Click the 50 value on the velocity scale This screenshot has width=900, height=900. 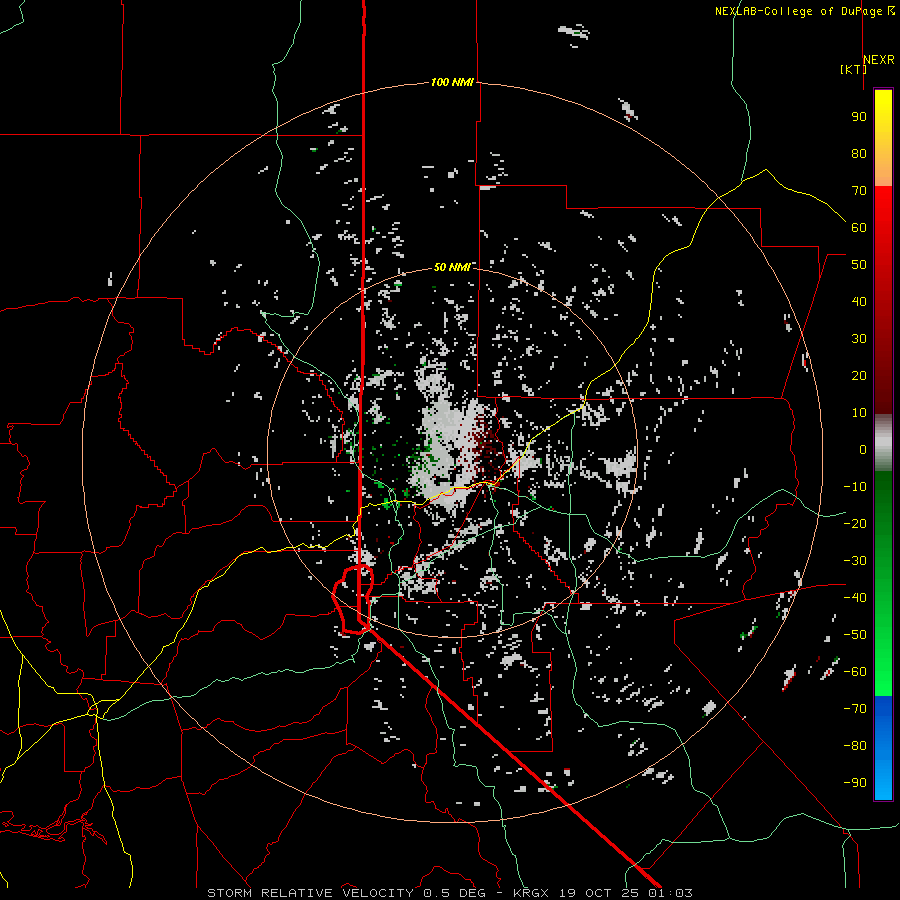coord(859,265)
